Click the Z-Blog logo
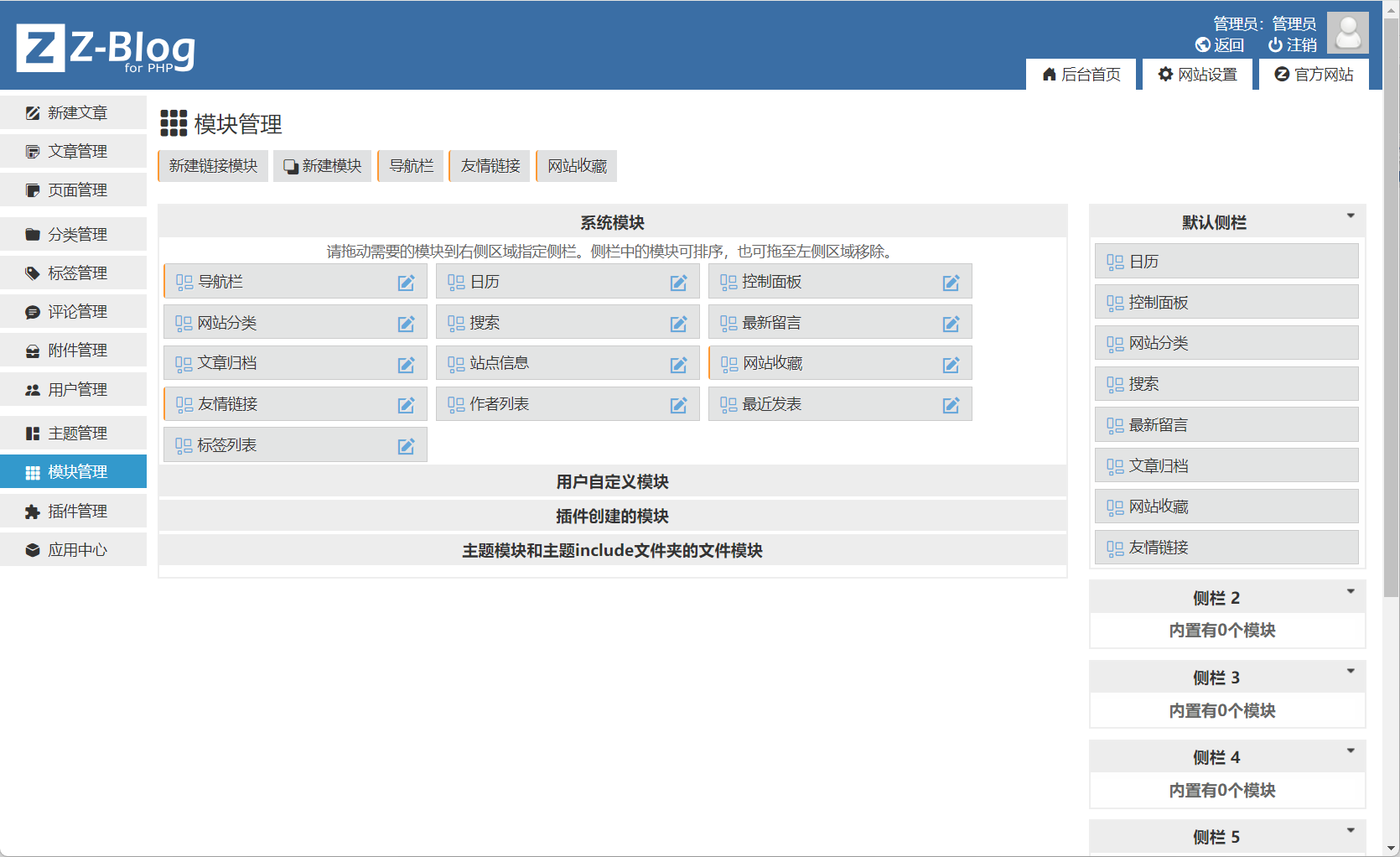 (x=106, y=48)
